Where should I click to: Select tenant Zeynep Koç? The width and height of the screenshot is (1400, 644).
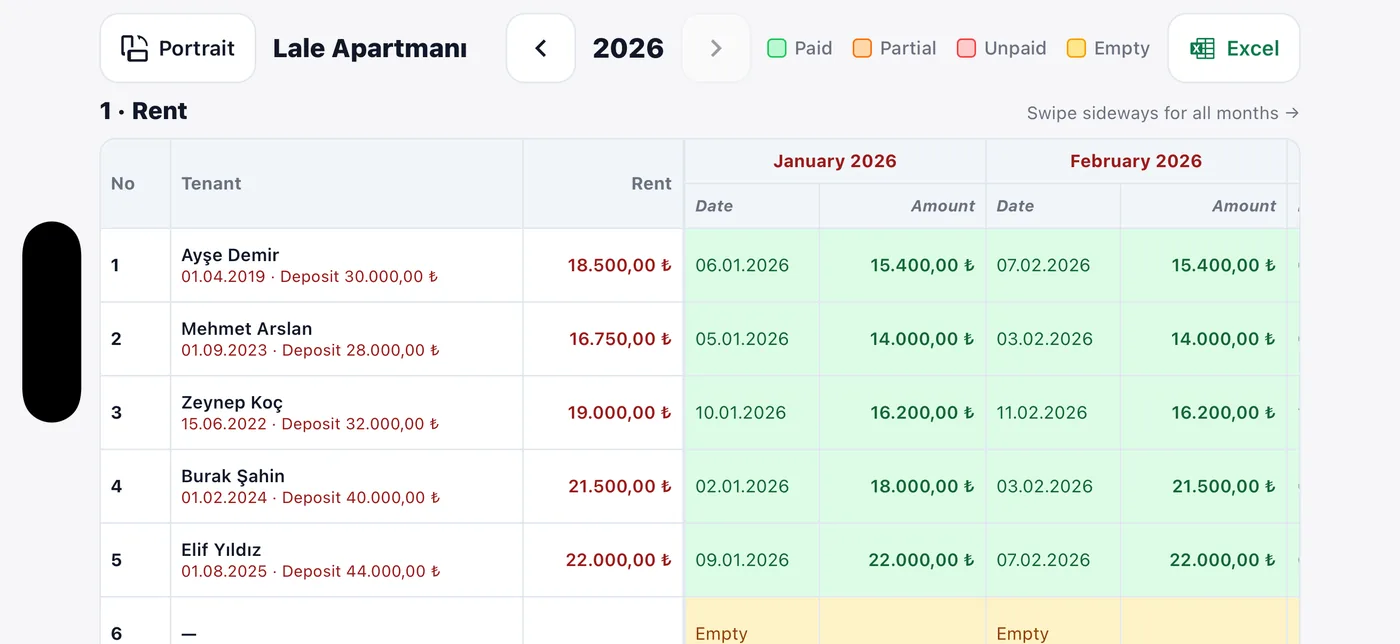pos(232,403)
